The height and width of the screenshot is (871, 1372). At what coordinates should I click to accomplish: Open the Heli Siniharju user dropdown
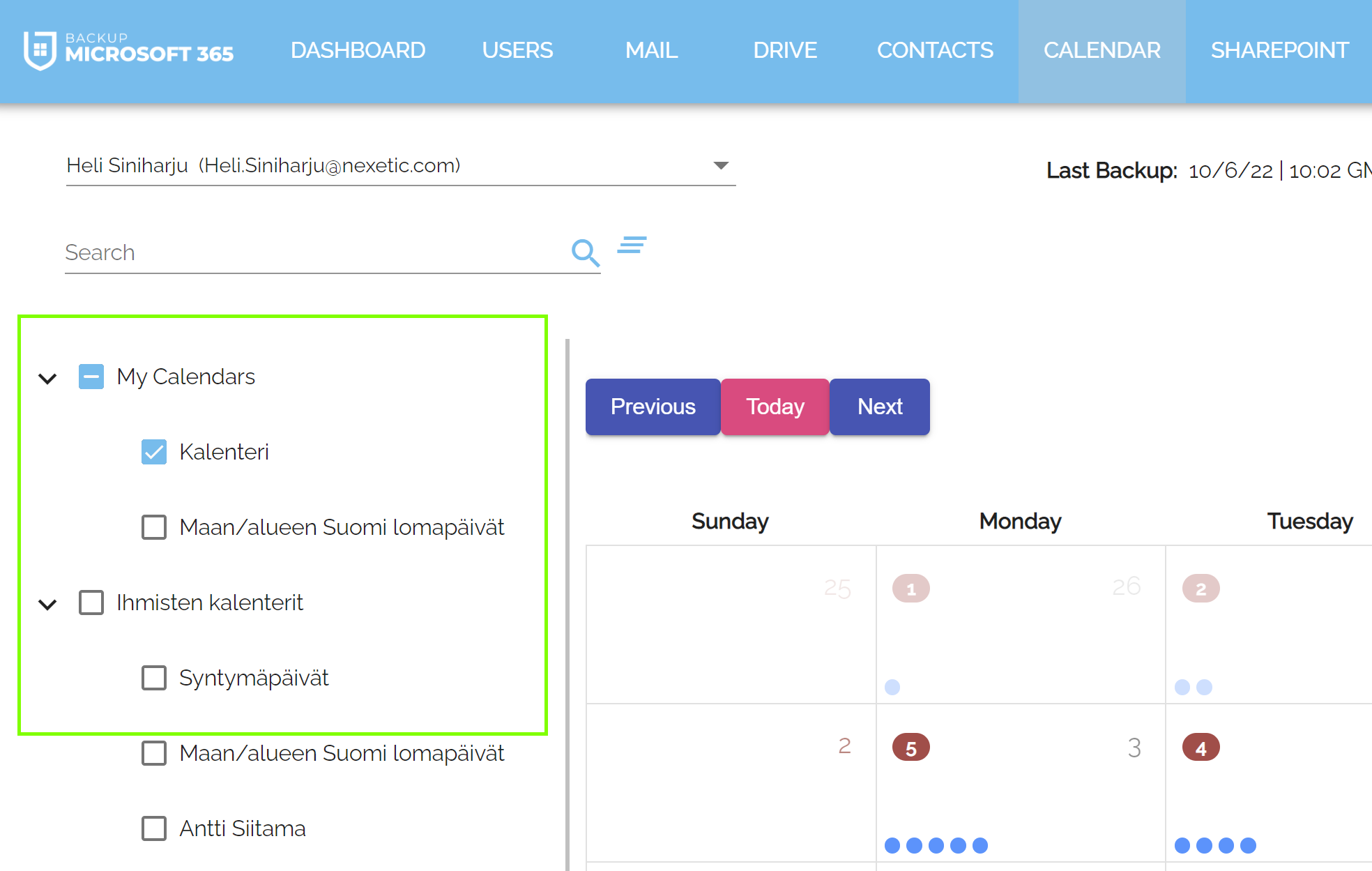point(721,166)
